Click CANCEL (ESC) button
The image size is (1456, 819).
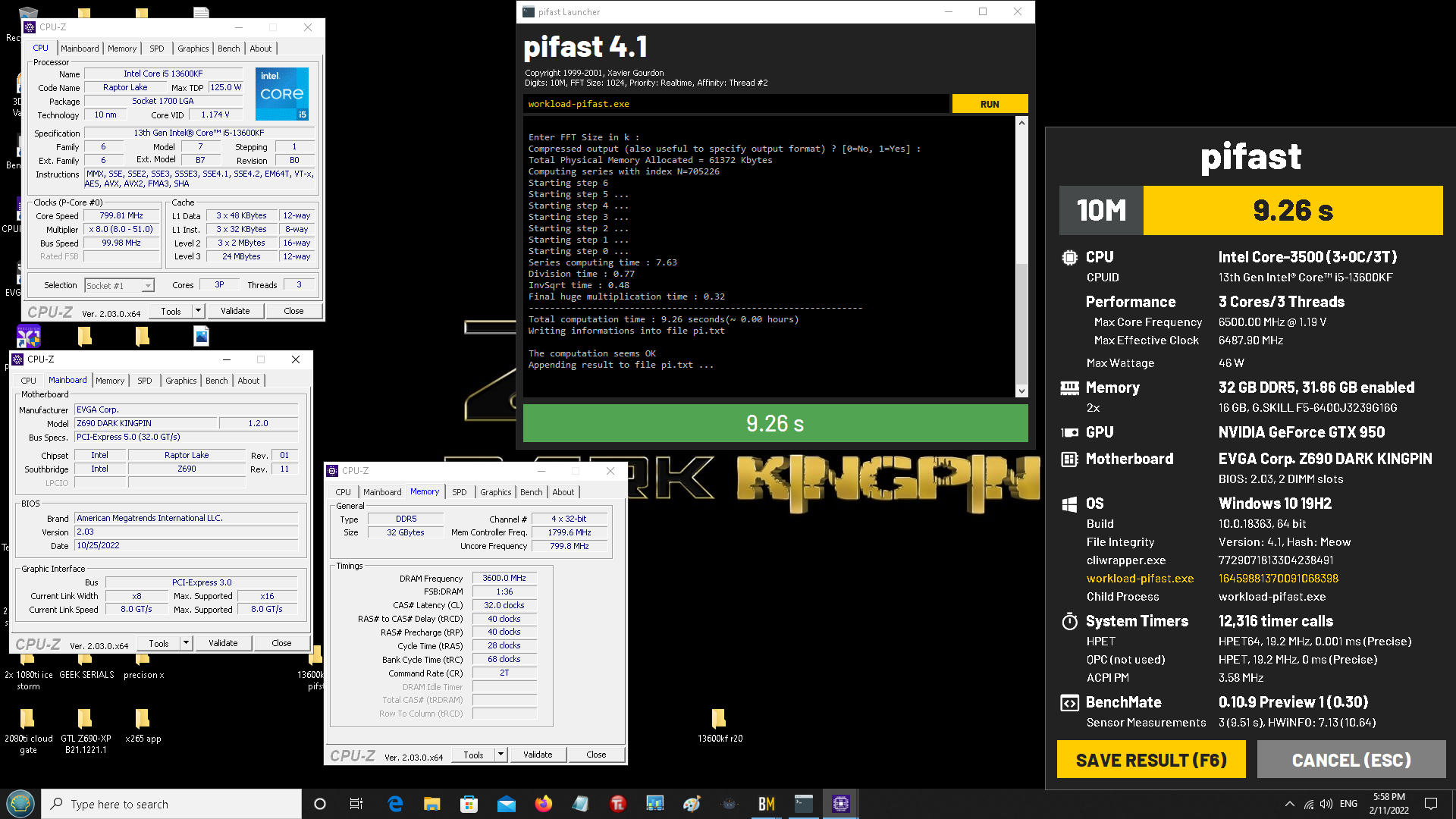coord(1351,760)
